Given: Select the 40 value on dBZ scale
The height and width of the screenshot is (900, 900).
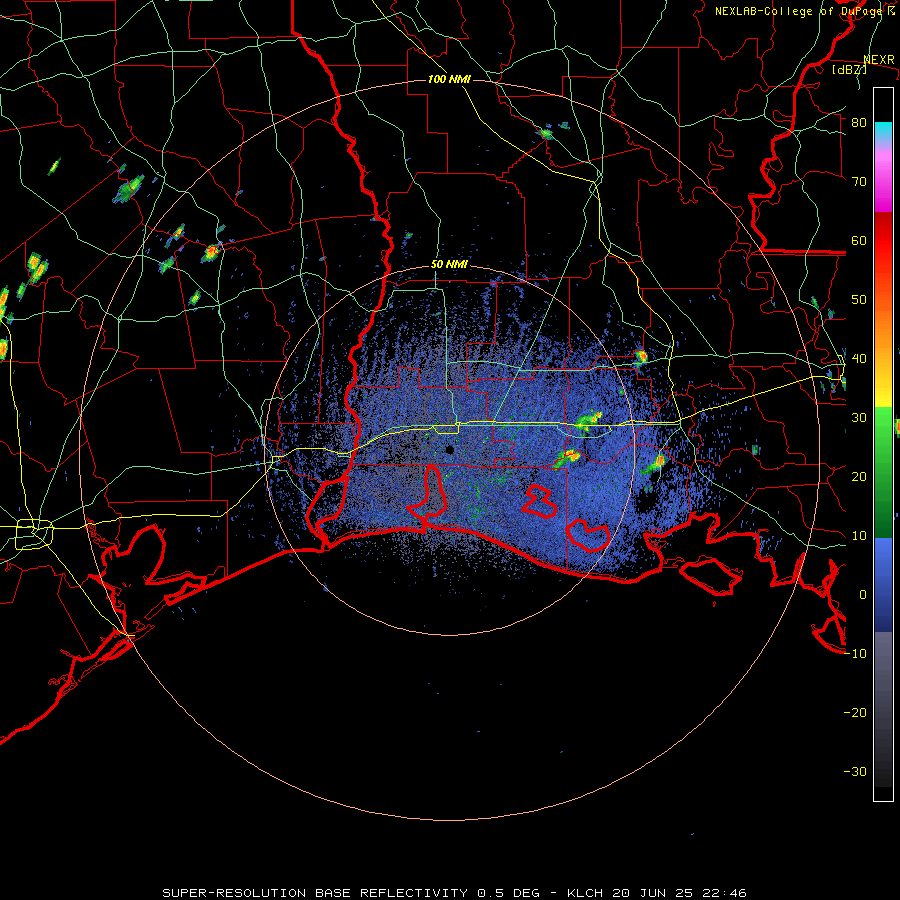Looking at the screenshot, I should 859,359.
